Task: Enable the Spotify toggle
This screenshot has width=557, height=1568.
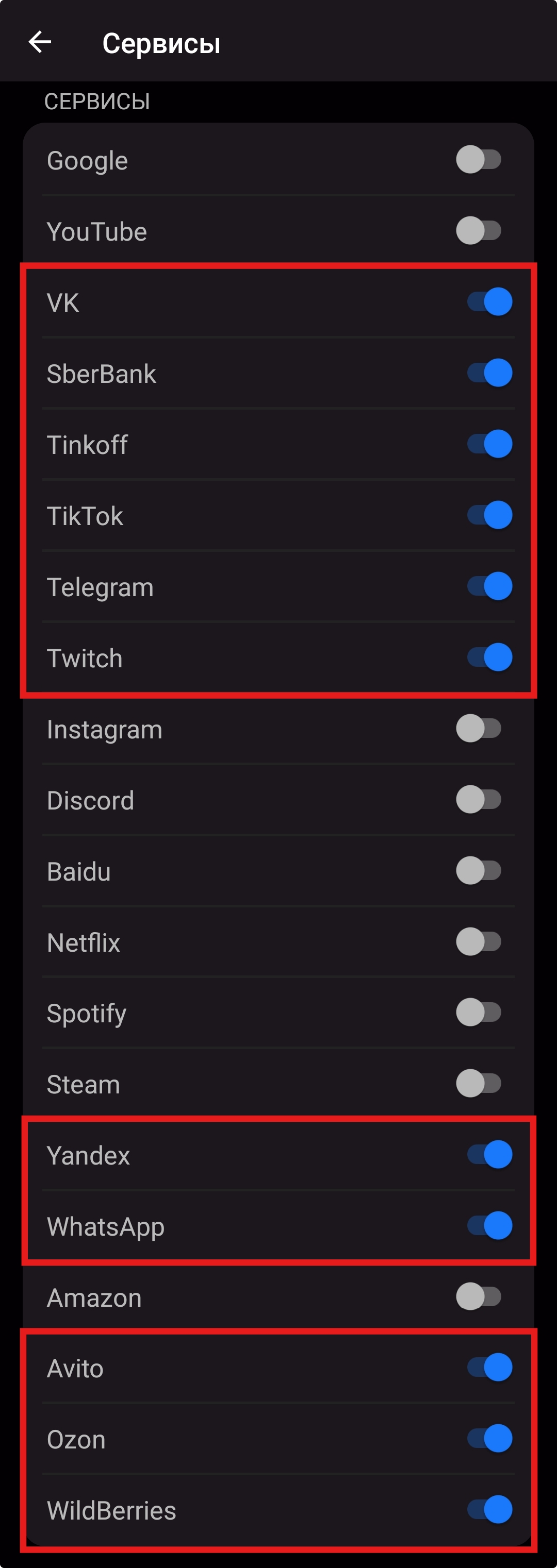Action: [x=479, y=1013]
